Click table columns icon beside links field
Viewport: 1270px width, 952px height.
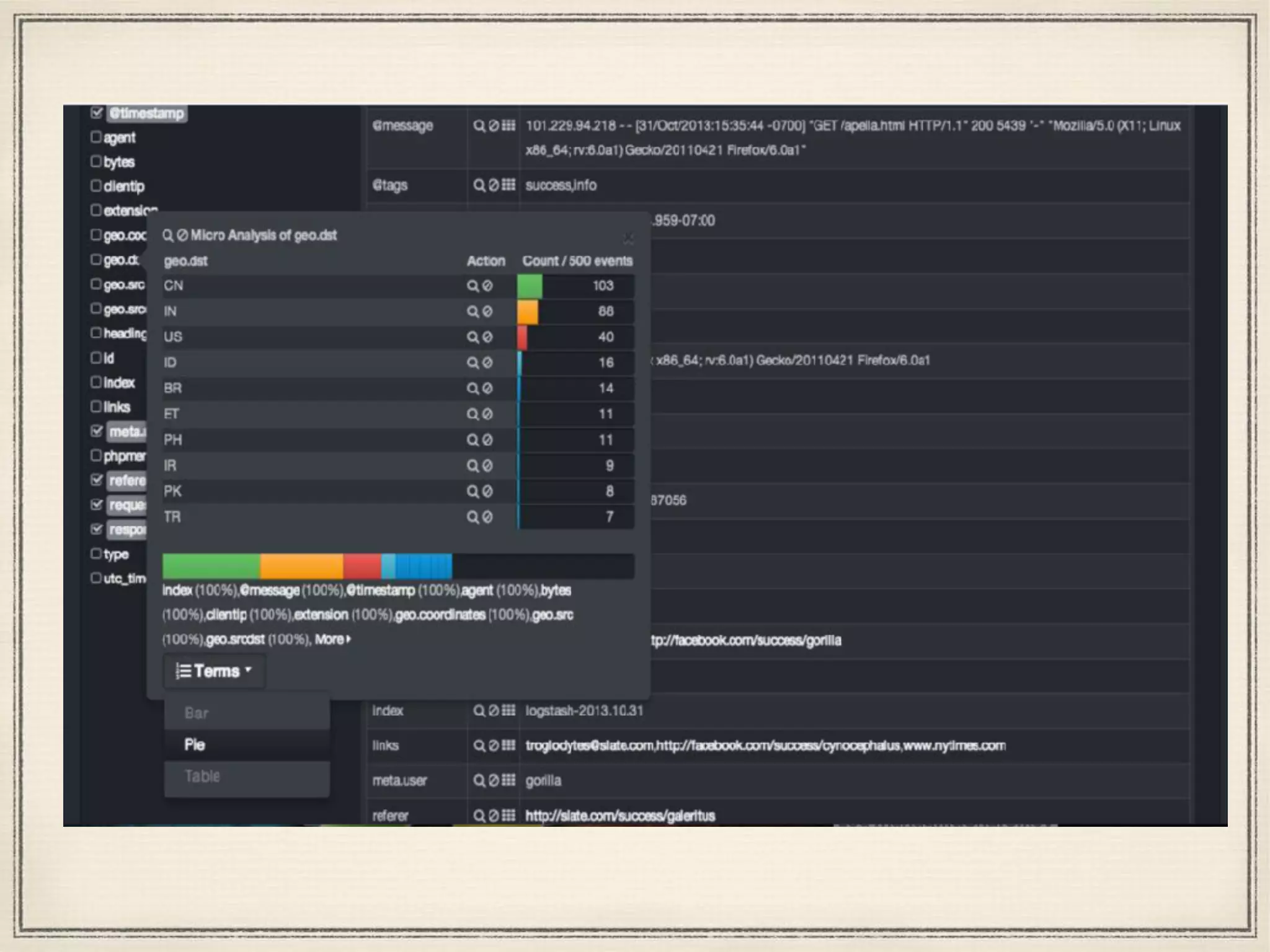click(x=508, y=746)
